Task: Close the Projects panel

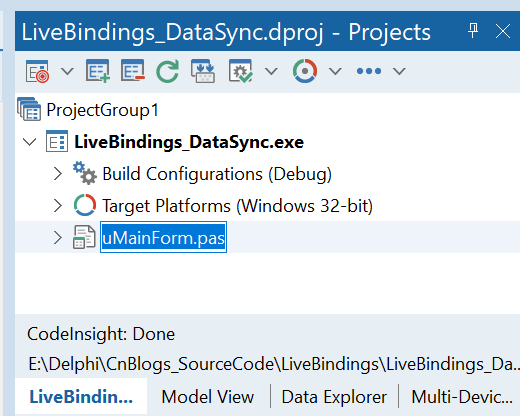Action: coord(503,31)
